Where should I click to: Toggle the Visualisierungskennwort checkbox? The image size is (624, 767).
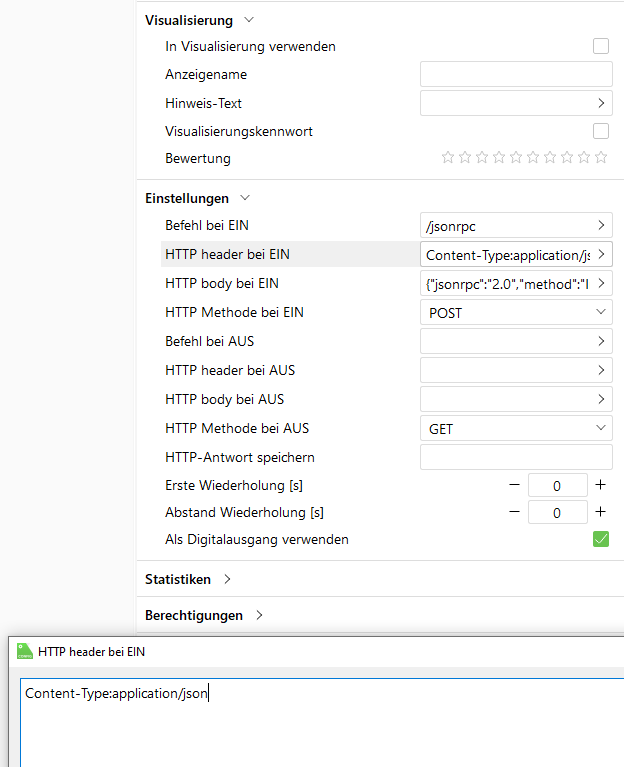pyautogui.click(x=601, y=131)
